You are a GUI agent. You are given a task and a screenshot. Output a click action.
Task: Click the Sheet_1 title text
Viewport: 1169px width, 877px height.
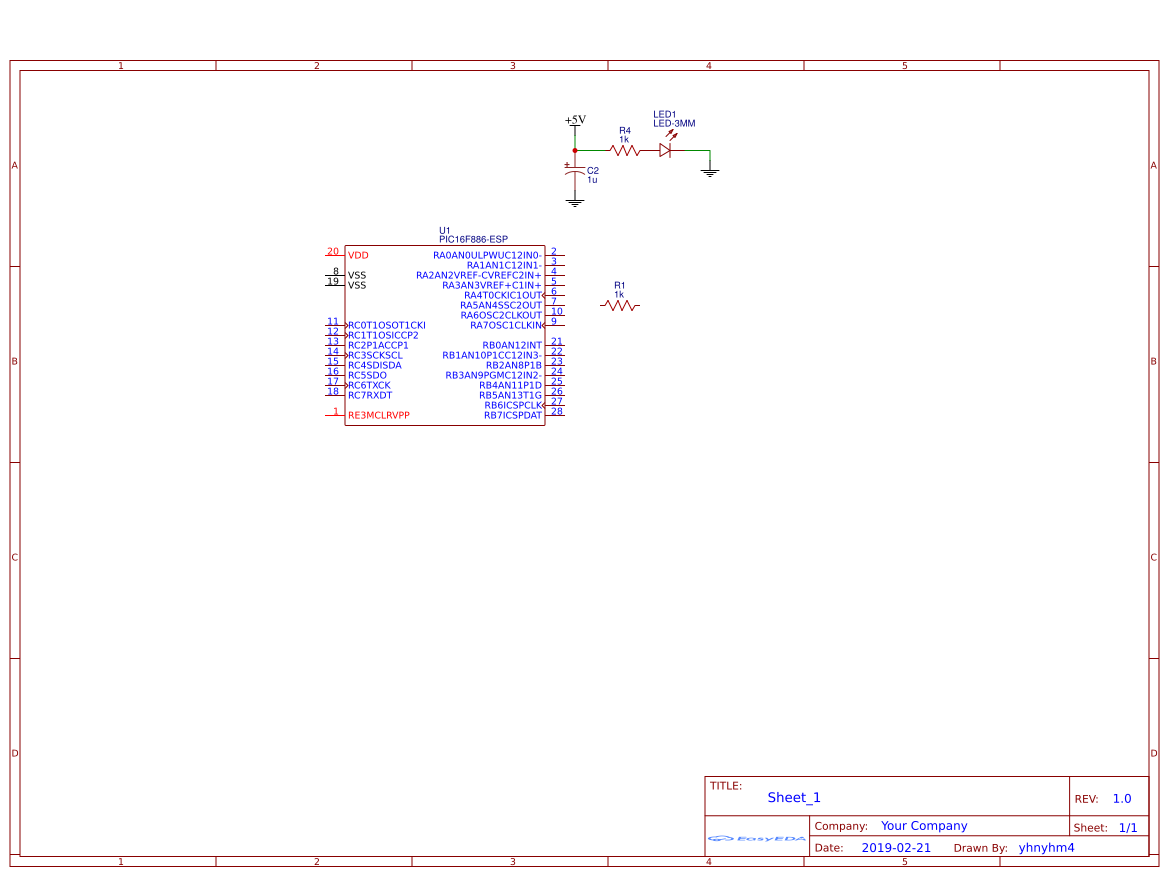coord(793,797)
